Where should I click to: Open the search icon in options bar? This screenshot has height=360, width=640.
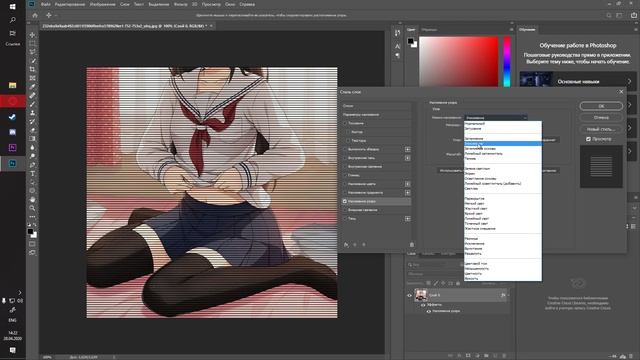click(x=609, y=15)
